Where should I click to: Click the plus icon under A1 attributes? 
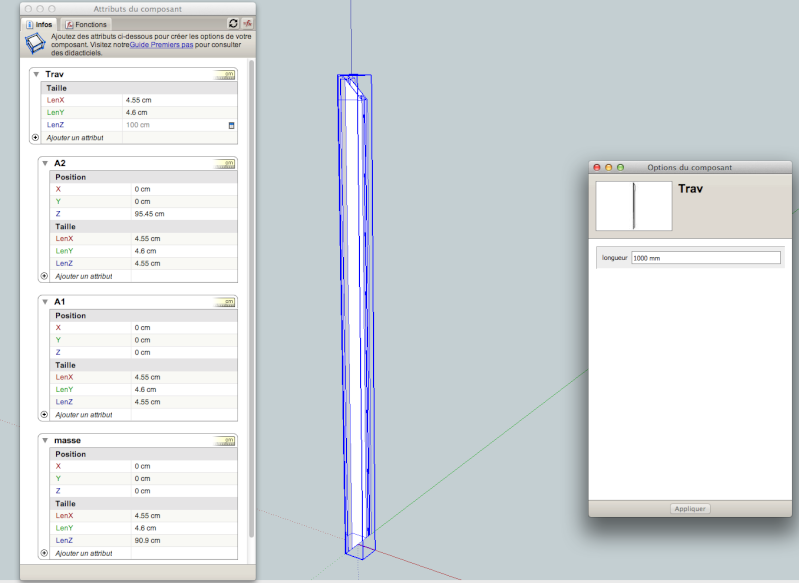(44, 414)
